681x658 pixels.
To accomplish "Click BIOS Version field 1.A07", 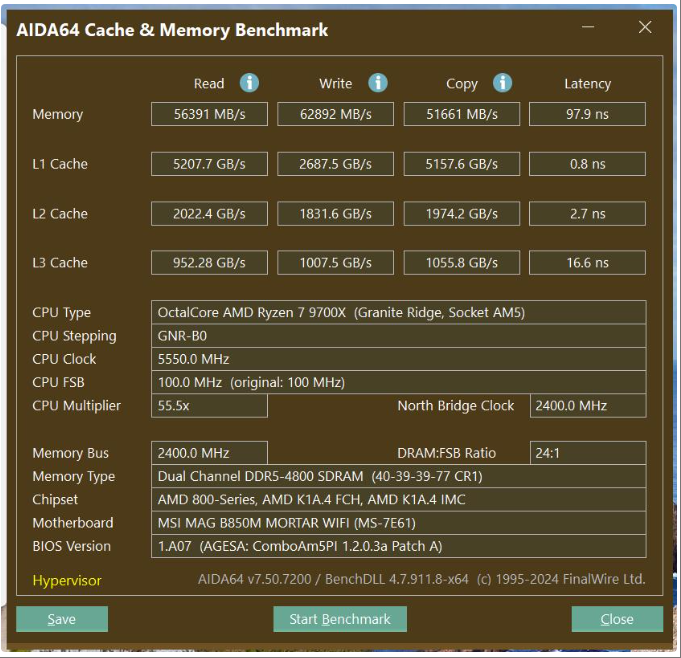I will click(399, 546).
